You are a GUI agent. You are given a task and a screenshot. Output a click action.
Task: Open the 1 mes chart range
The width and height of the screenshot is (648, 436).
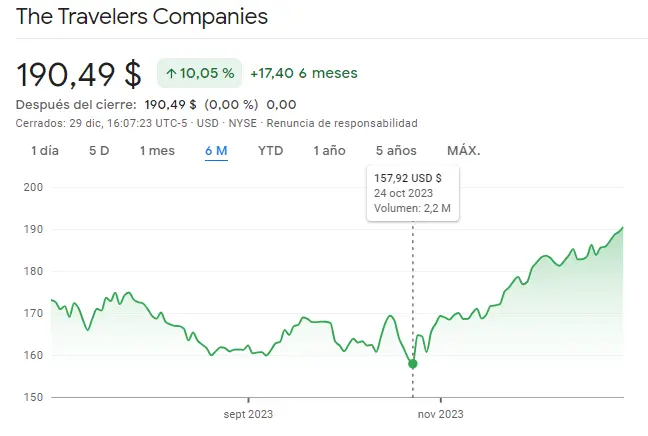(157, 151)
